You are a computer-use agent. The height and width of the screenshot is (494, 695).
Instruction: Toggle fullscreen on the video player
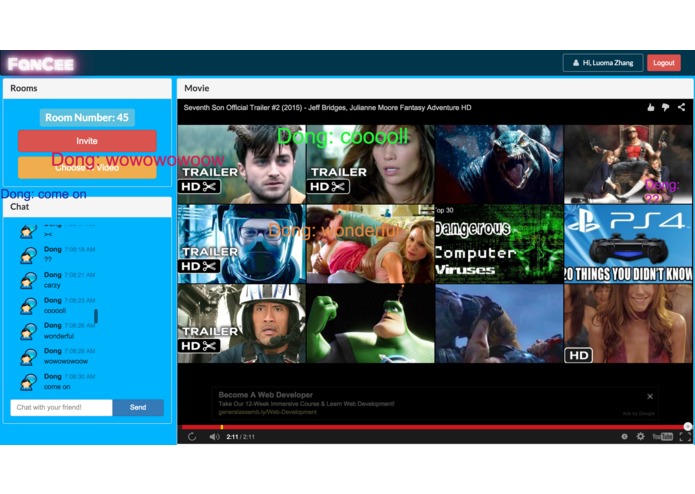pyautogui.click(x=684, y=437)
